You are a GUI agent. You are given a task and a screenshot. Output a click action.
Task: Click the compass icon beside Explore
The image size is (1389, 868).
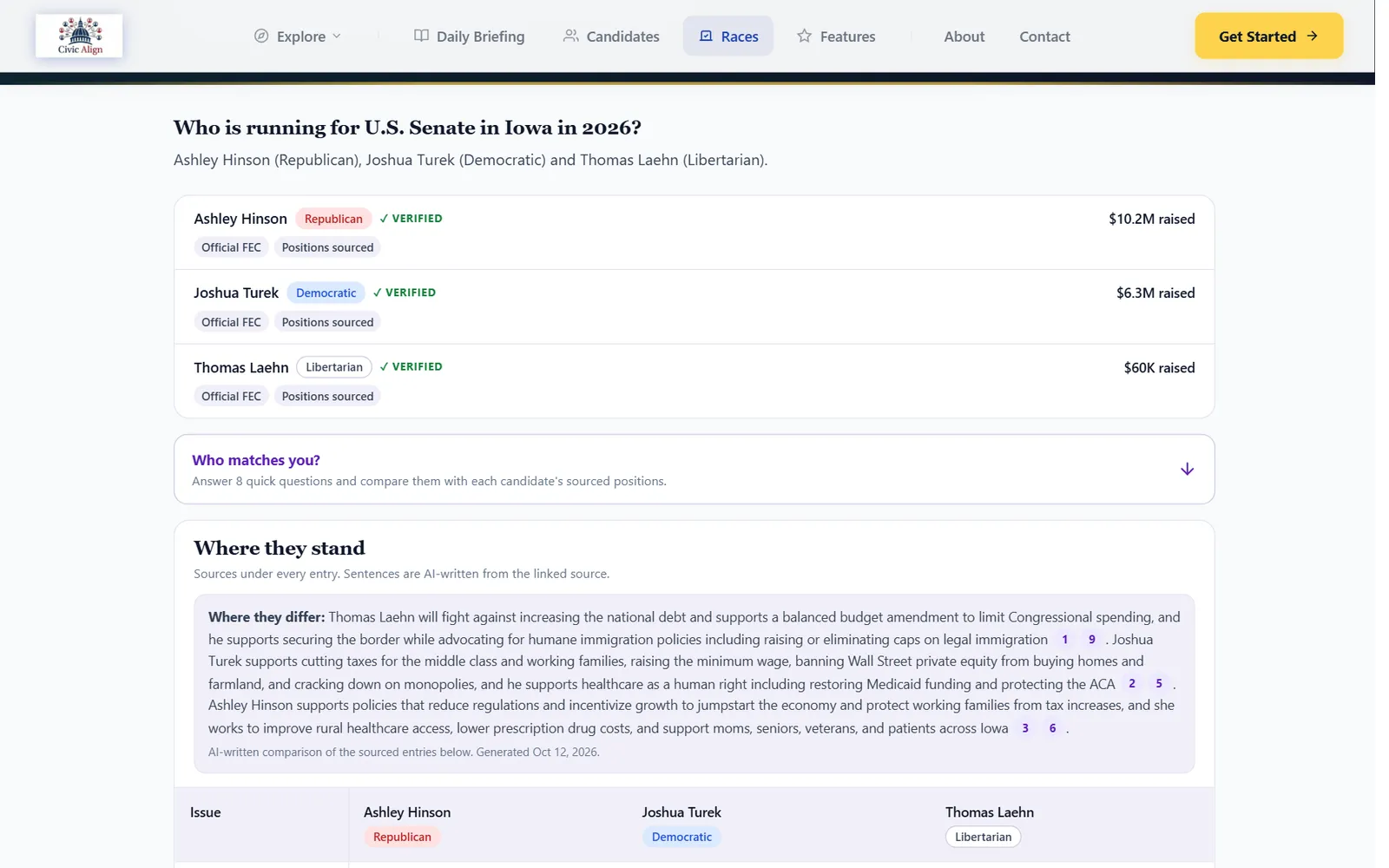[x=261, y=36]
